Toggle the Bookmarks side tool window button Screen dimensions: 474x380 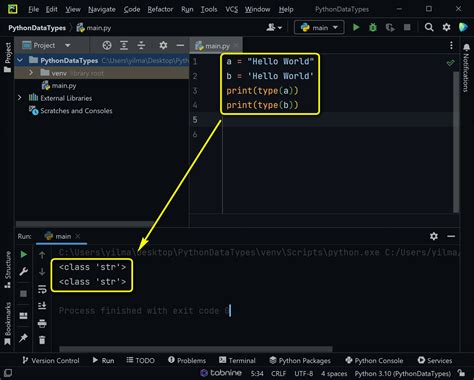click(7, 323)
